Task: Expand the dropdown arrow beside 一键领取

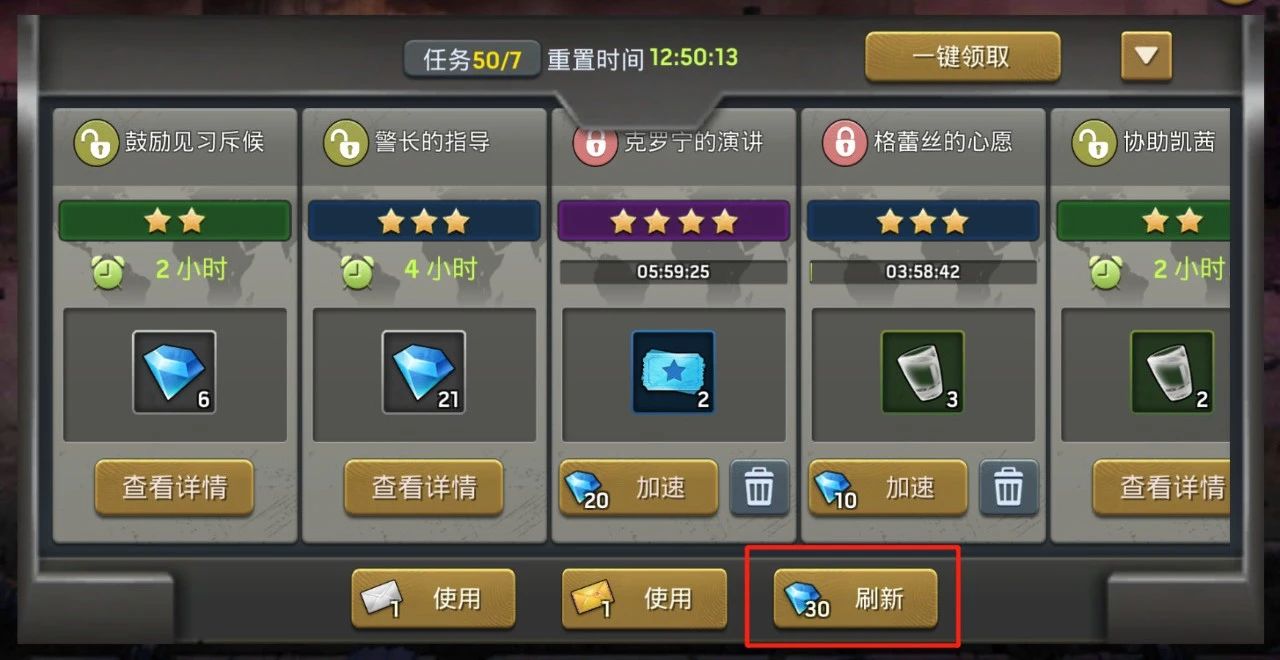Action: [1146, 57]
